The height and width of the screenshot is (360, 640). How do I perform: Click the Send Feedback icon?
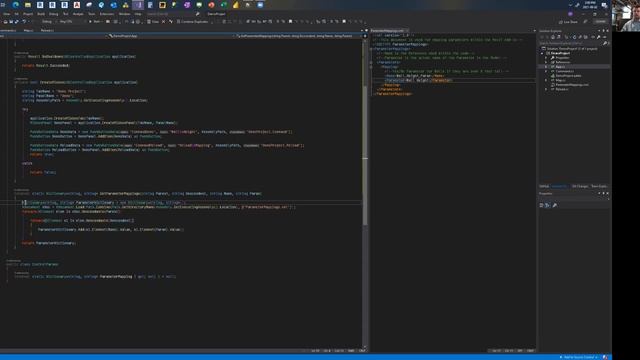586,22
